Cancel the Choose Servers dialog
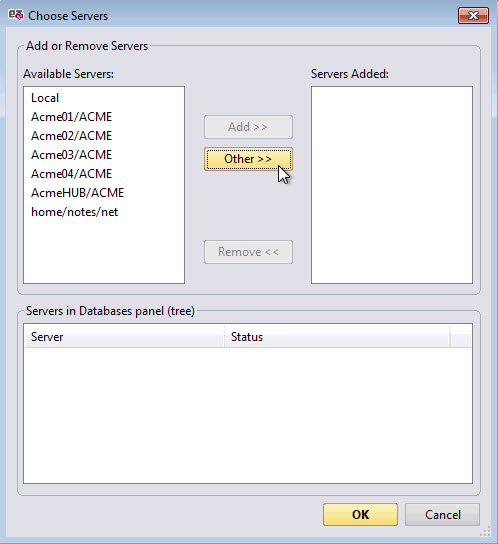 (x=442, y=515)
